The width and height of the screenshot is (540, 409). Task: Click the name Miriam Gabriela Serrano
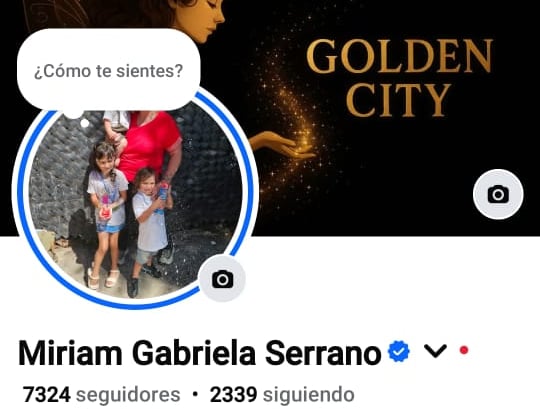[x=200, y=352]
